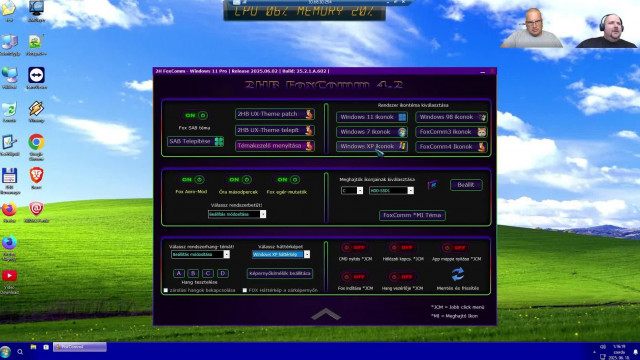The height and width of the screenshot is (360, 640).
Task: Click Témakezelő megnyitása button
Action: click(x=275, y=146)
